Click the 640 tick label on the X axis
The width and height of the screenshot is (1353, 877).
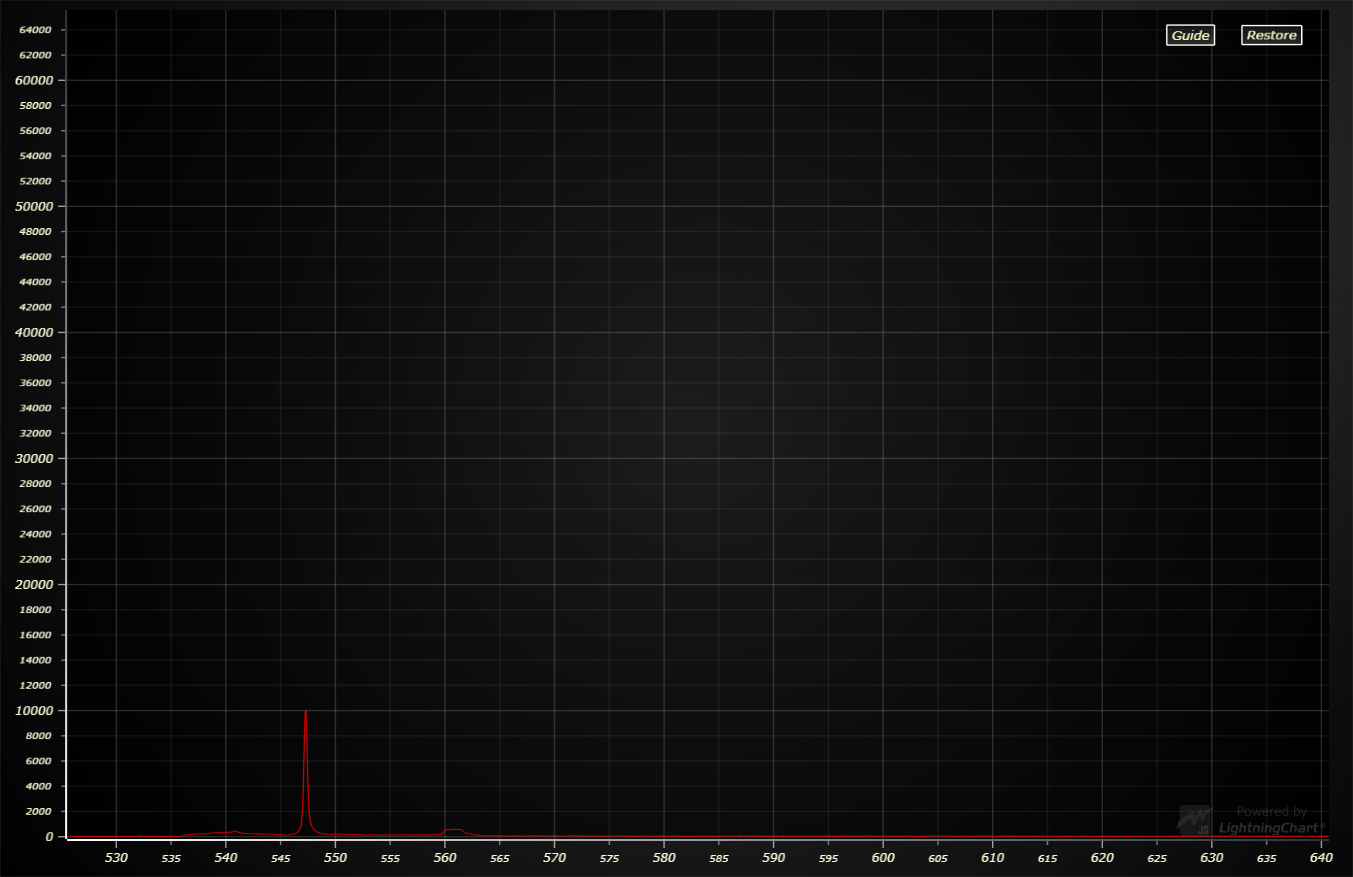(x=1321, y=857)
